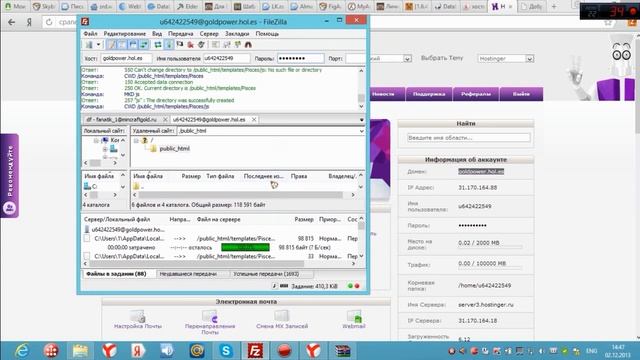The height and width of the screenshot is (360, 640).
Task: Open Skype from the taskbar
Action: (226, 351)
